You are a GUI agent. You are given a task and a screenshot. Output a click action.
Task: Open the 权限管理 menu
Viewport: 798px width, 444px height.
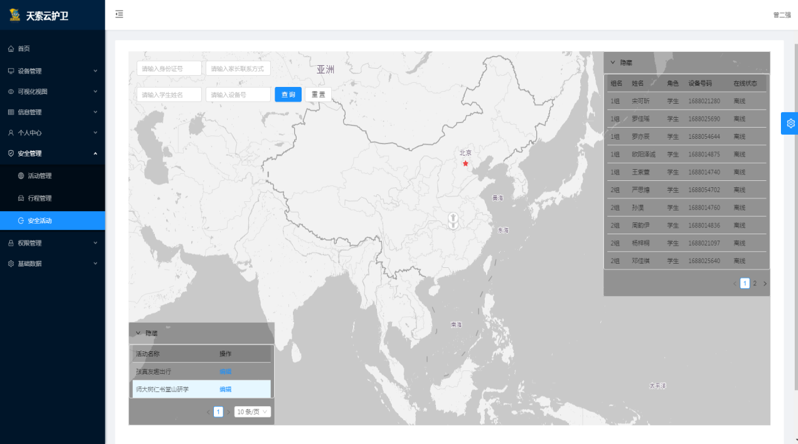[x=30, y=243]
